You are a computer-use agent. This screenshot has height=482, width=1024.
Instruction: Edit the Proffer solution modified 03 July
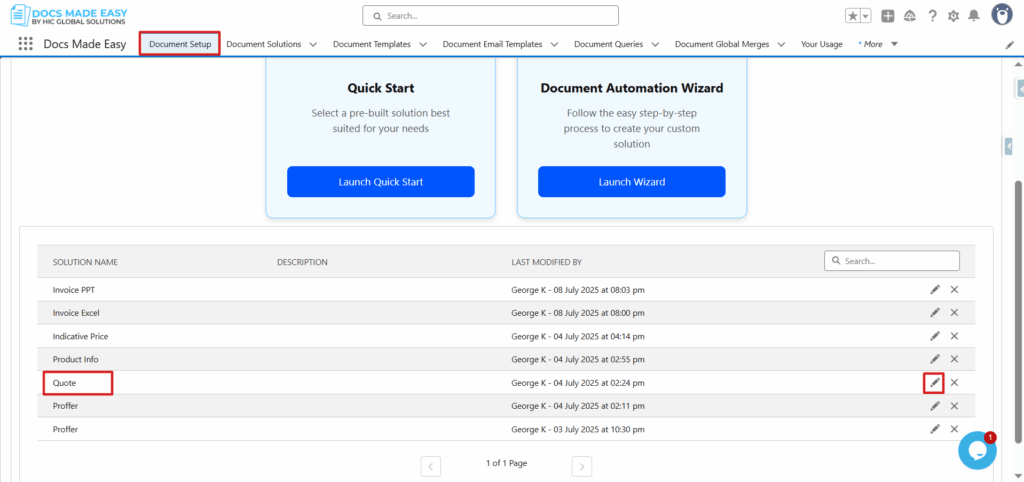pyautogui.click(x=935, y=429)
